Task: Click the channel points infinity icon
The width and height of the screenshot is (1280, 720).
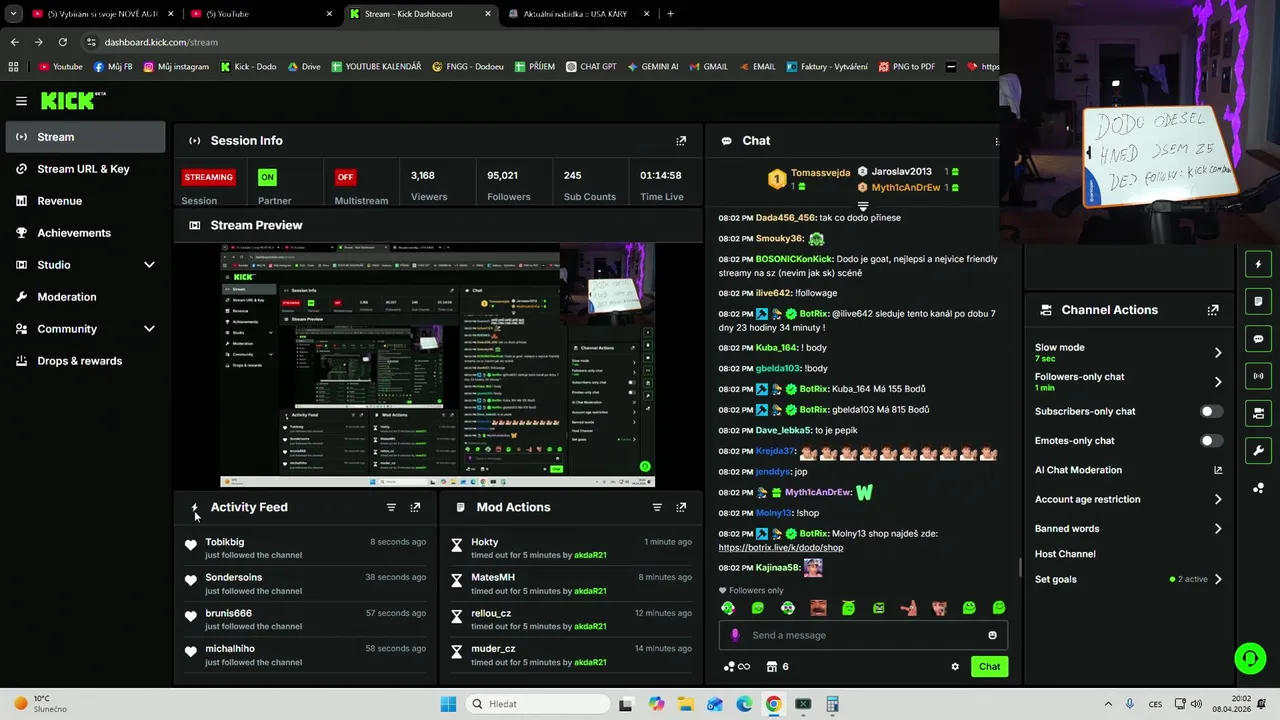Action: pos(737,667)
